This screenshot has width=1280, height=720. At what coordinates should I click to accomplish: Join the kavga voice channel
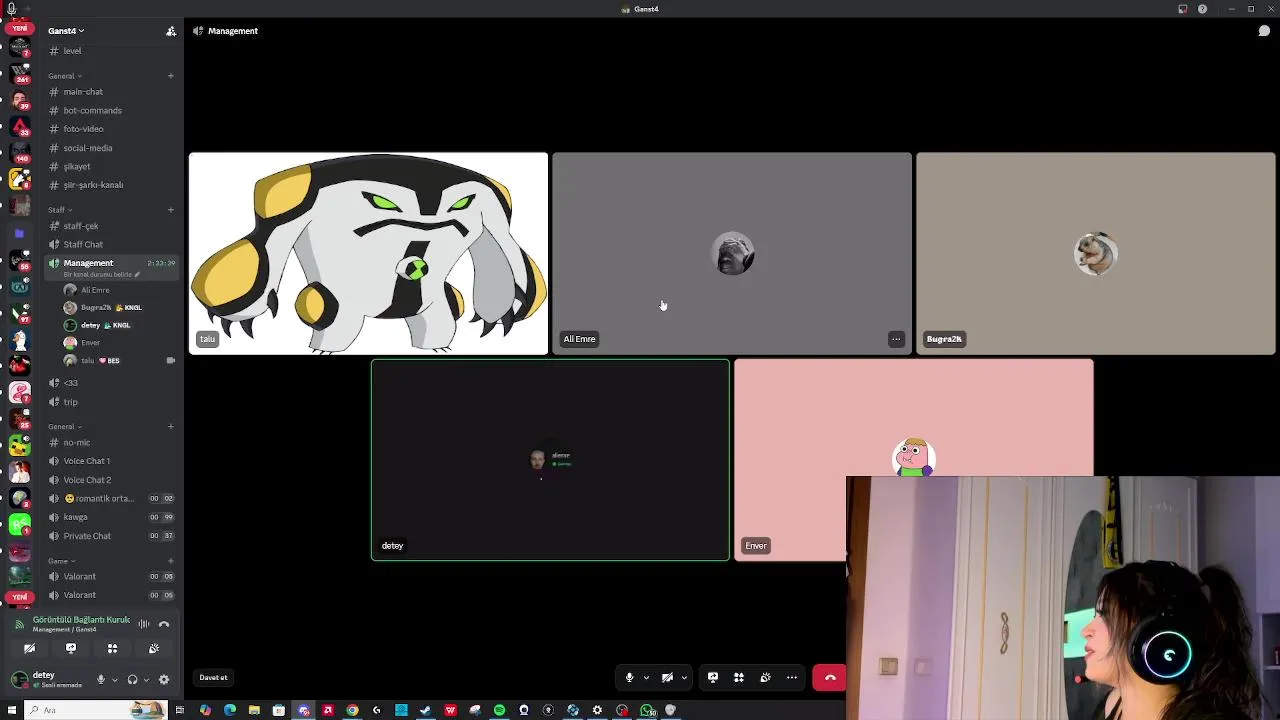click(x=112, y=517)
